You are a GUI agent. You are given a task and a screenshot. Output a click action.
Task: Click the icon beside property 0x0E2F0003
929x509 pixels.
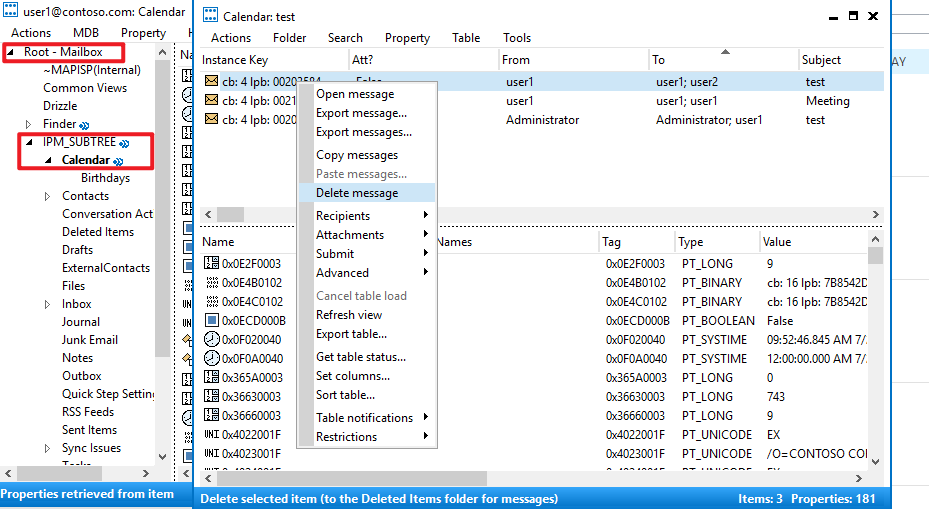click(x=212, y=263)
